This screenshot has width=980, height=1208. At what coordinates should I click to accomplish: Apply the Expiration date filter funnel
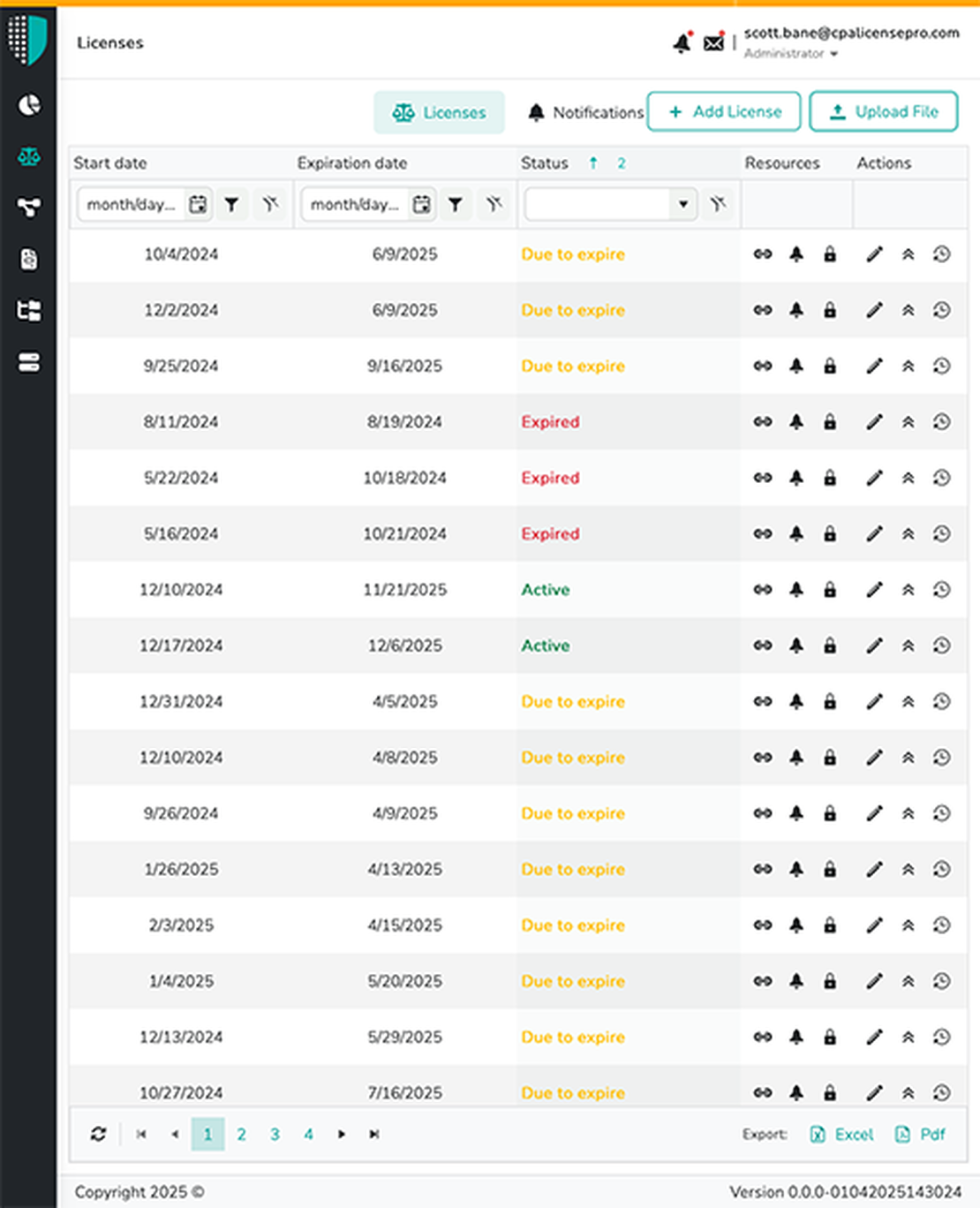click(455, 205)
